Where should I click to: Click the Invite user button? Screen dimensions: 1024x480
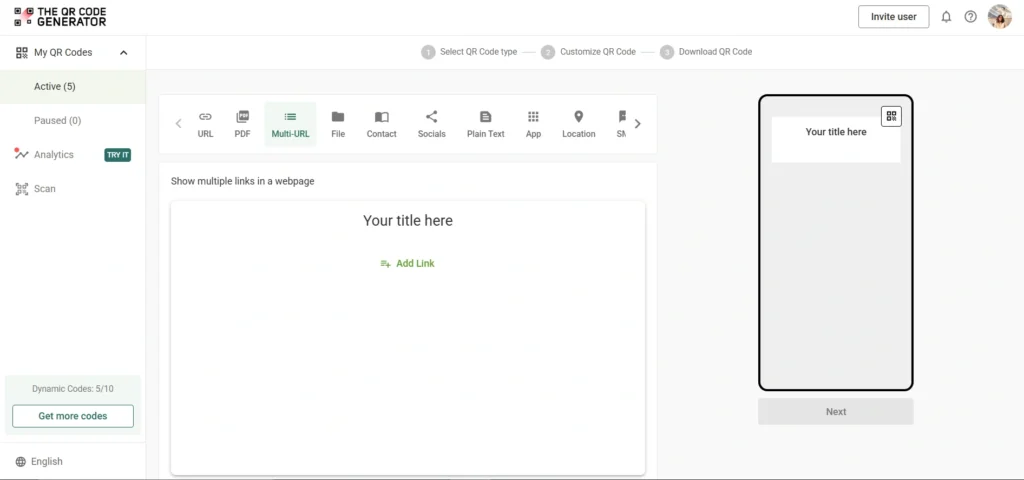(893, 17)
